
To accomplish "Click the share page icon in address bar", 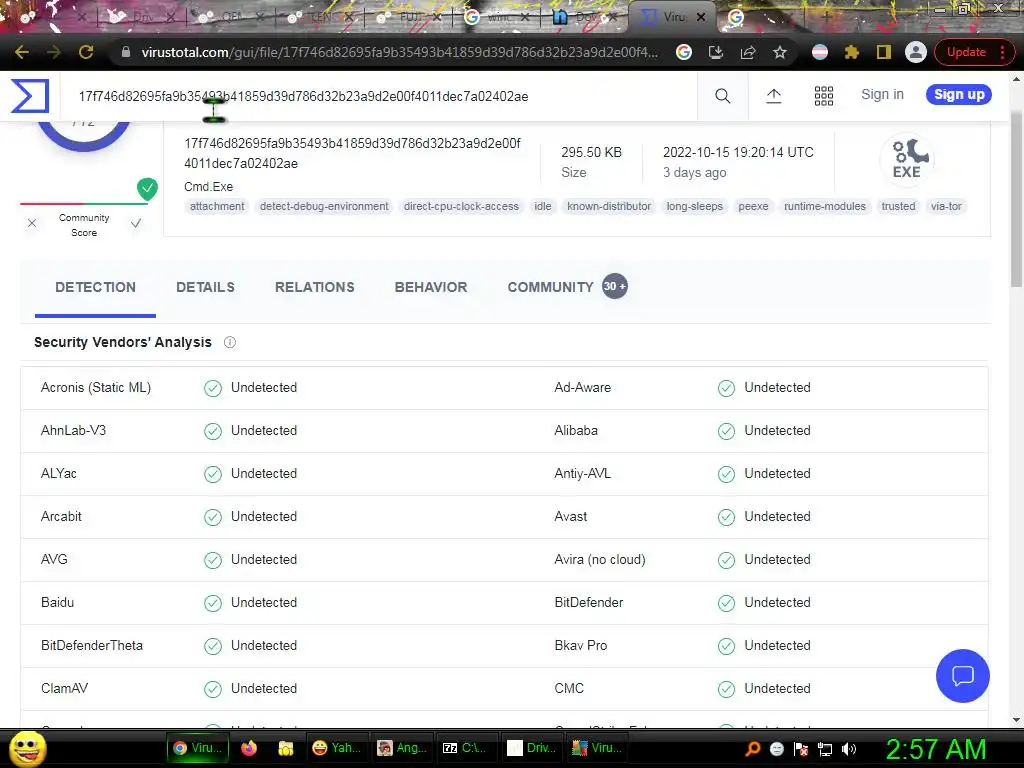I will pos(748,52).
